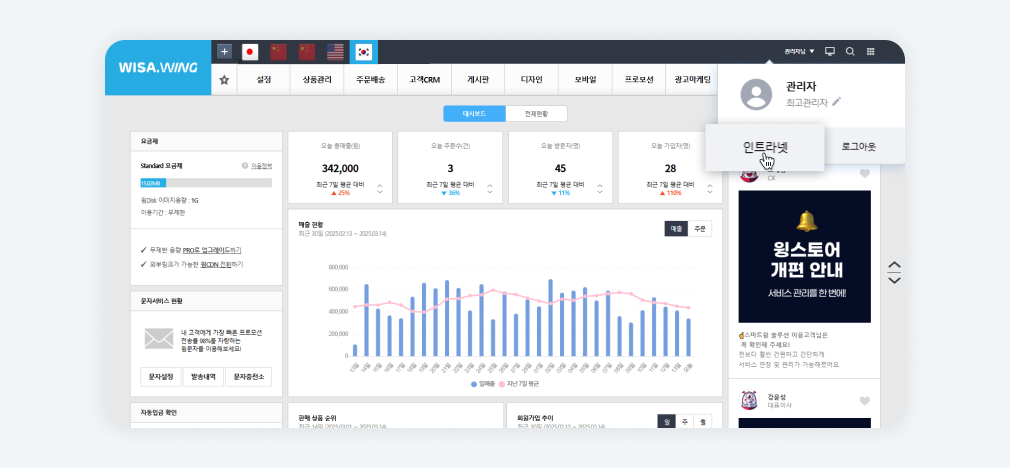Screen dimensions: 1010x468
Task: Click the Standard 요금제 label
Action: pos(162,165)
